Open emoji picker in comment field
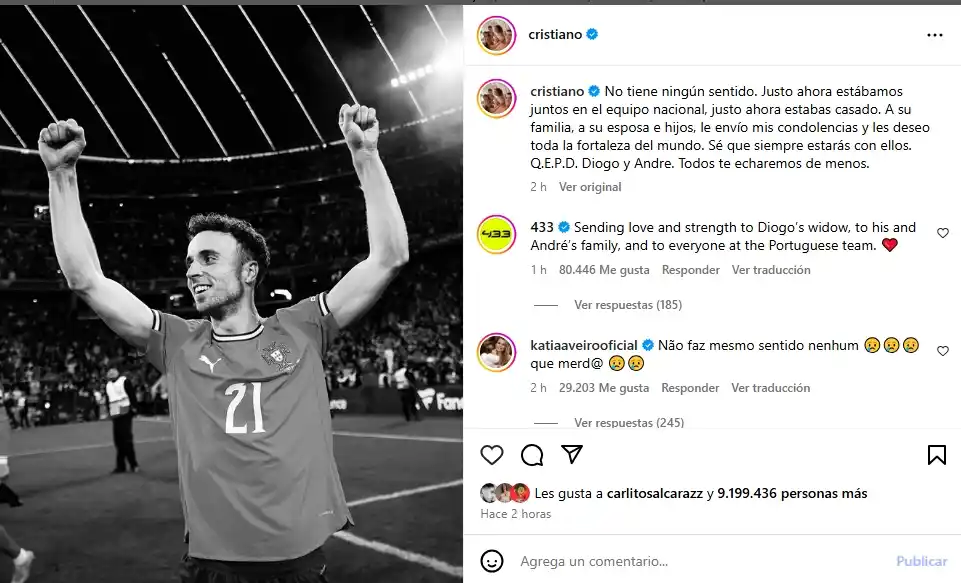This screenshot has height=583, width=961. click(x=491, y=561)
